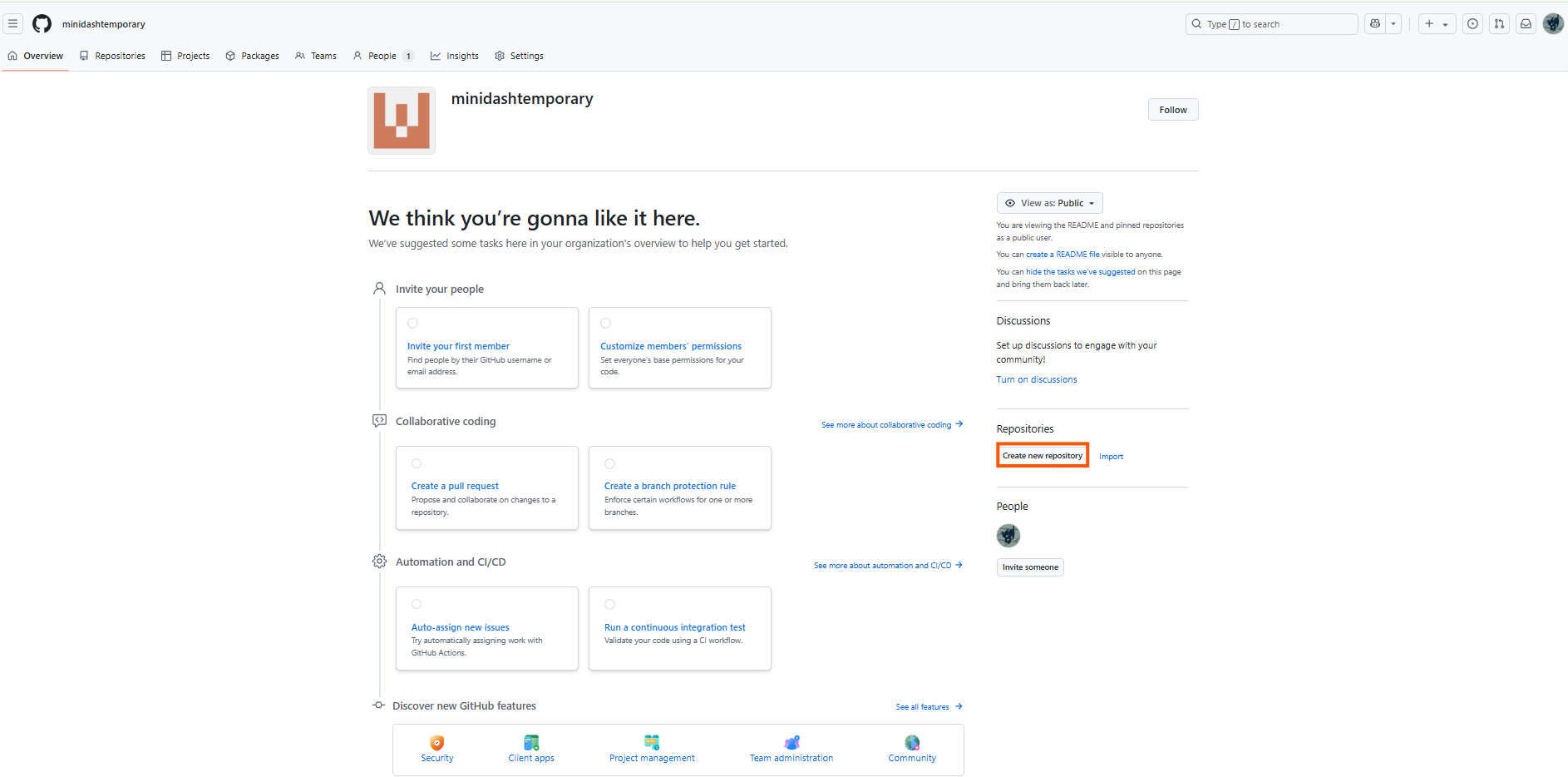
Task: Click the Community globe icon
Action: coord(912,742)
